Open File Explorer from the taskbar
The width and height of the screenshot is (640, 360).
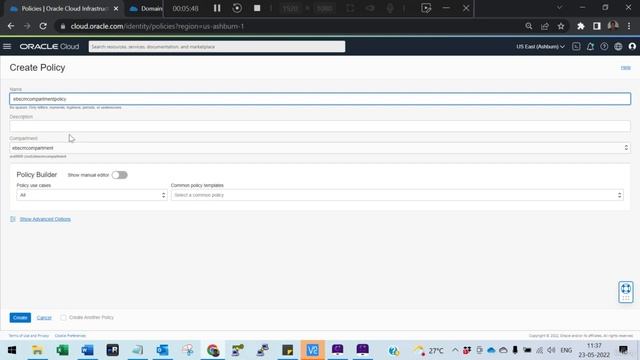pos(37,350)
